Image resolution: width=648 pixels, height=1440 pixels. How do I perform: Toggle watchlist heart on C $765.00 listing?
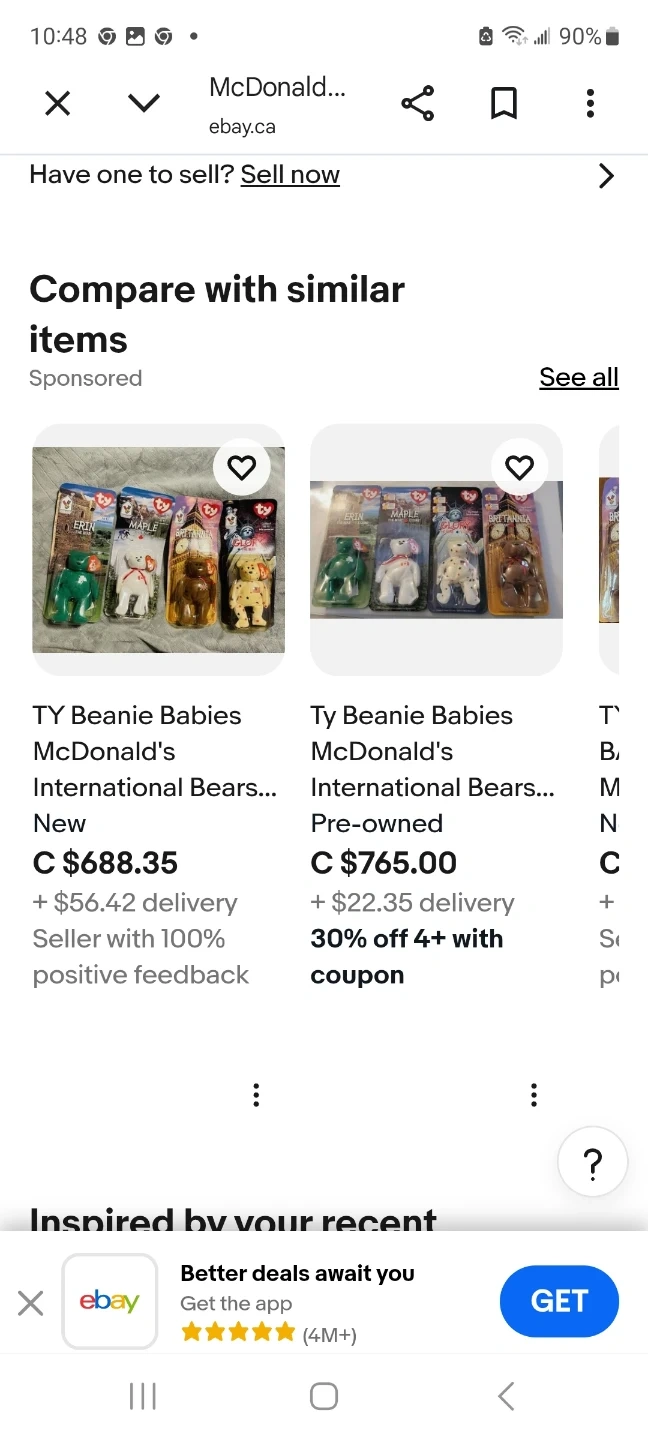[x=519, y=467]
